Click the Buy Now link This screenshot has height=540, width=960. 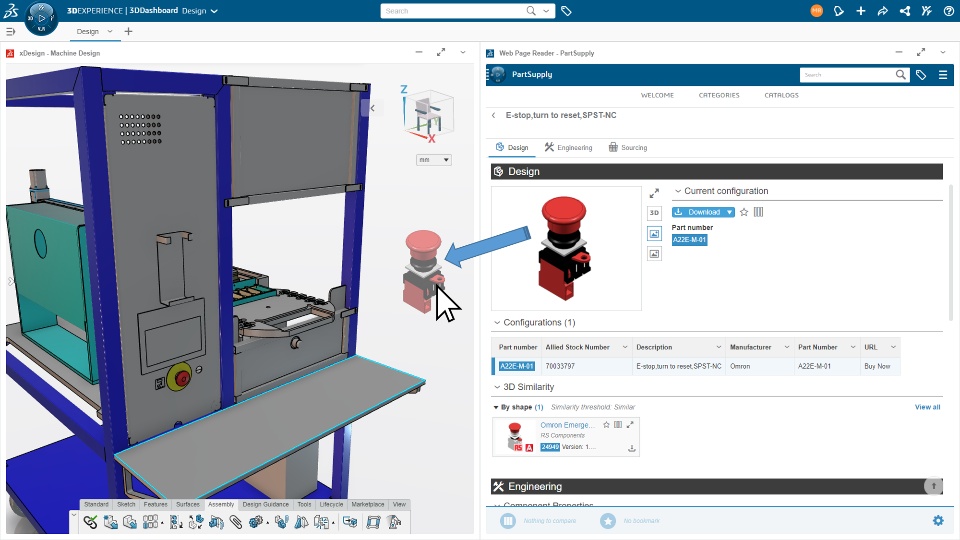click(877, 366)
